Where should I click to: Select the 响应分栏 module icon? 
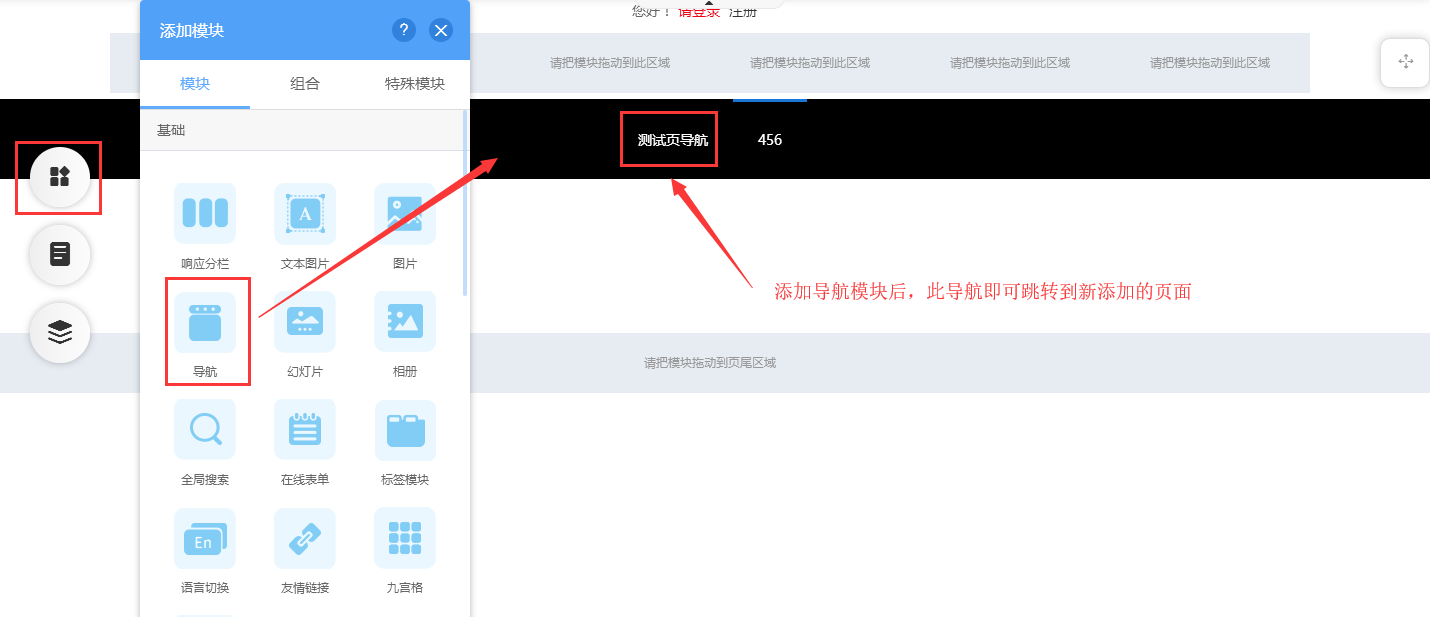(205, 214)
